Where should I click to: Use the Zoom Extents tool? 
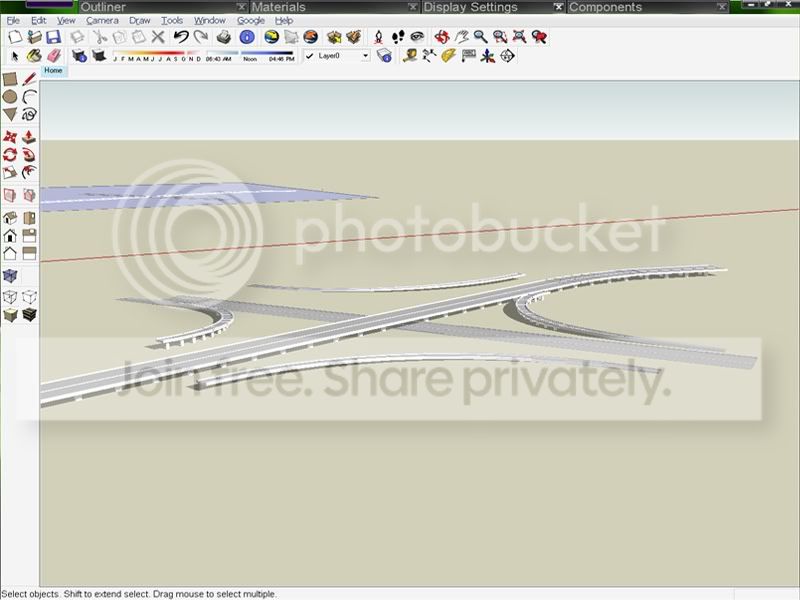[x=519, y=37]
